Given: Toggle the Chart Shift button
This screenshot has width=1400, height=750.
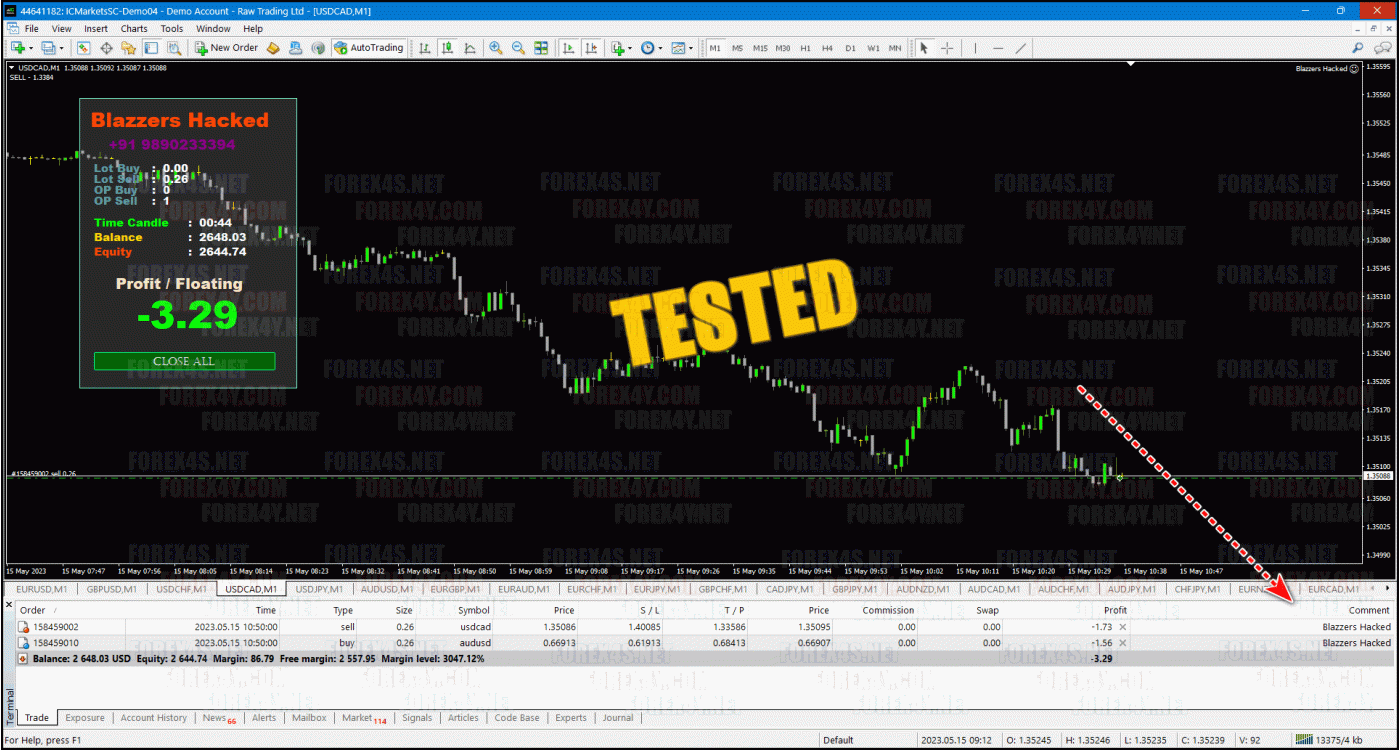Looking at the screenshot, I should coord(592,48).
